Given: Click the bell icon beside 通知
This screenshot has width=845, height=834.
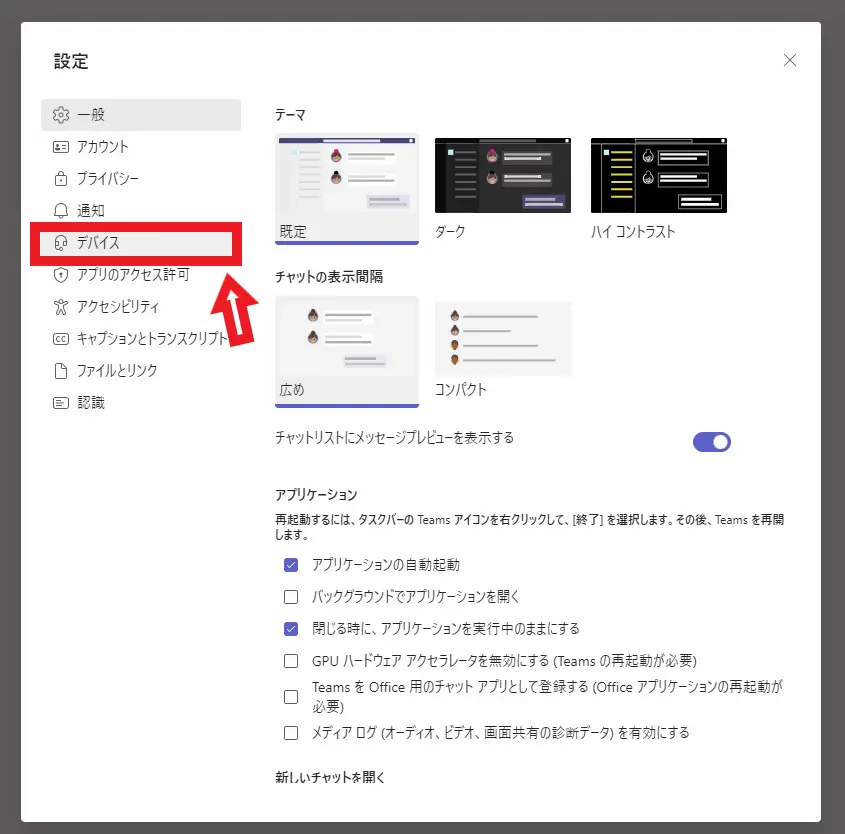Looking at the screenshot, I should tap(61, 211).
